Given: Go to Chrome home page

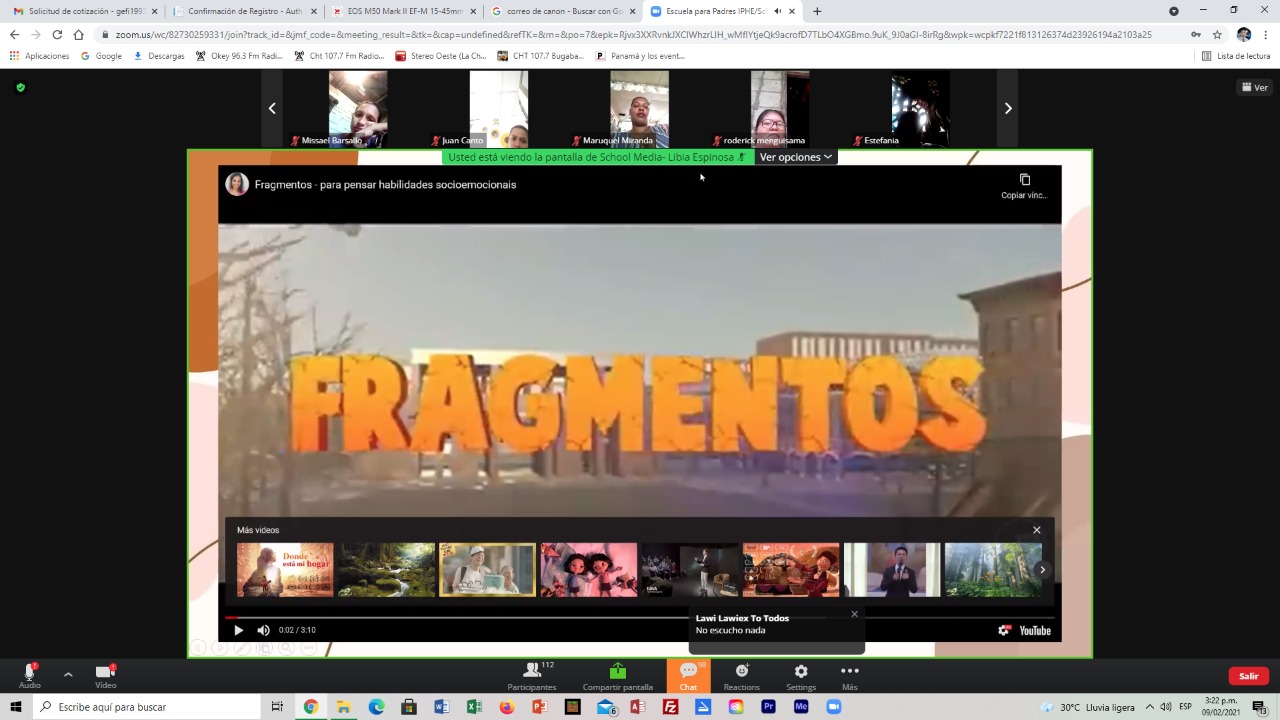Looking at the screenshot, I should pos(79,34).
